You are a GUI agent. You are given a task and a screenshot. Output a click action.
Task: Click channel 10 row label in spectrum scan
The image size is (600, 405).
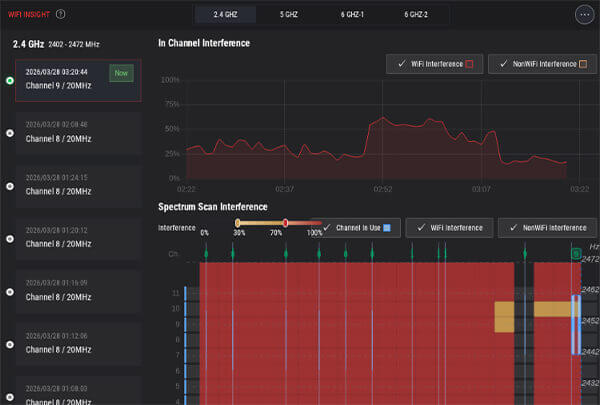click(x=176, y=309)
